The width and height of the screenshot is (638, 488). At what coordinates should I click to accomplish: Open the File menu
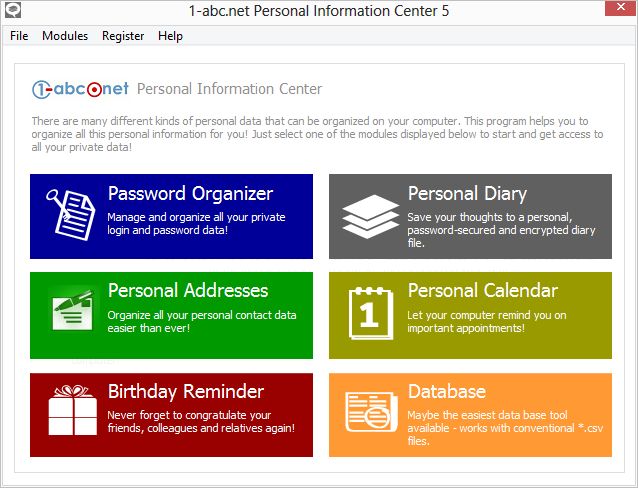(19, 36)
